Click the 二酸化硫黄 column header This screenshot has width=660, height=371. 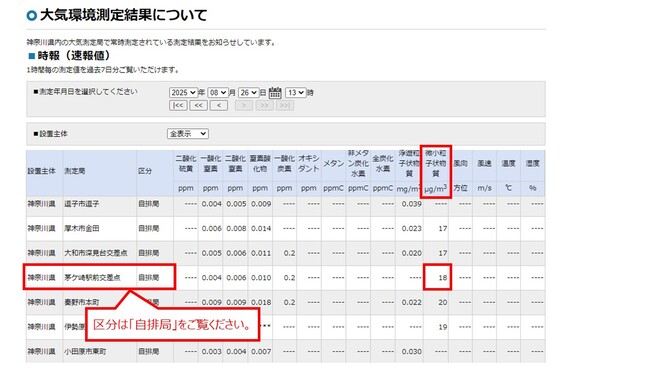pos(186,164)
